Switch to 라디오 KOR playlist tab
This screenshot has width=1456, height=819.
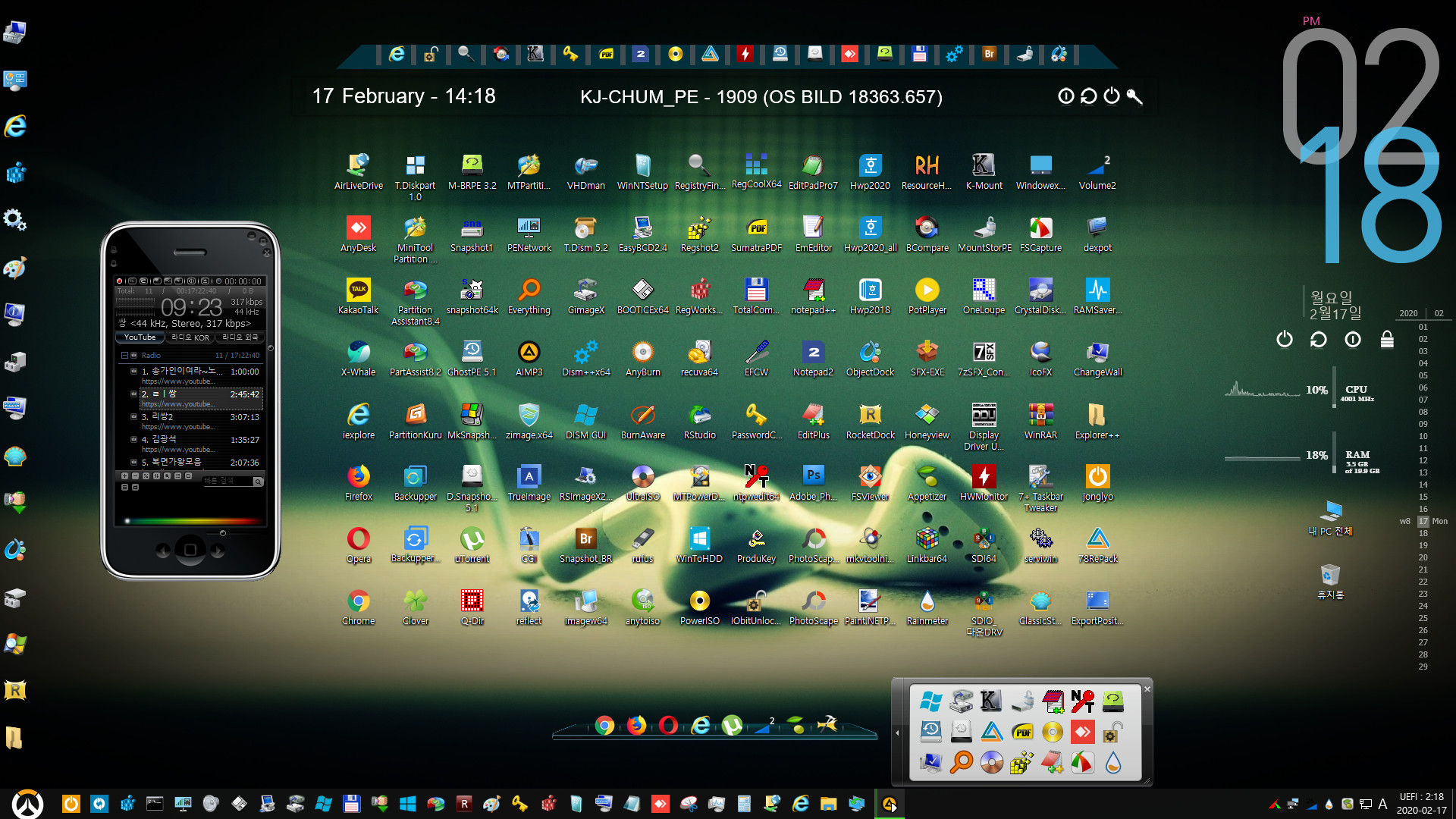pos(190,337)
